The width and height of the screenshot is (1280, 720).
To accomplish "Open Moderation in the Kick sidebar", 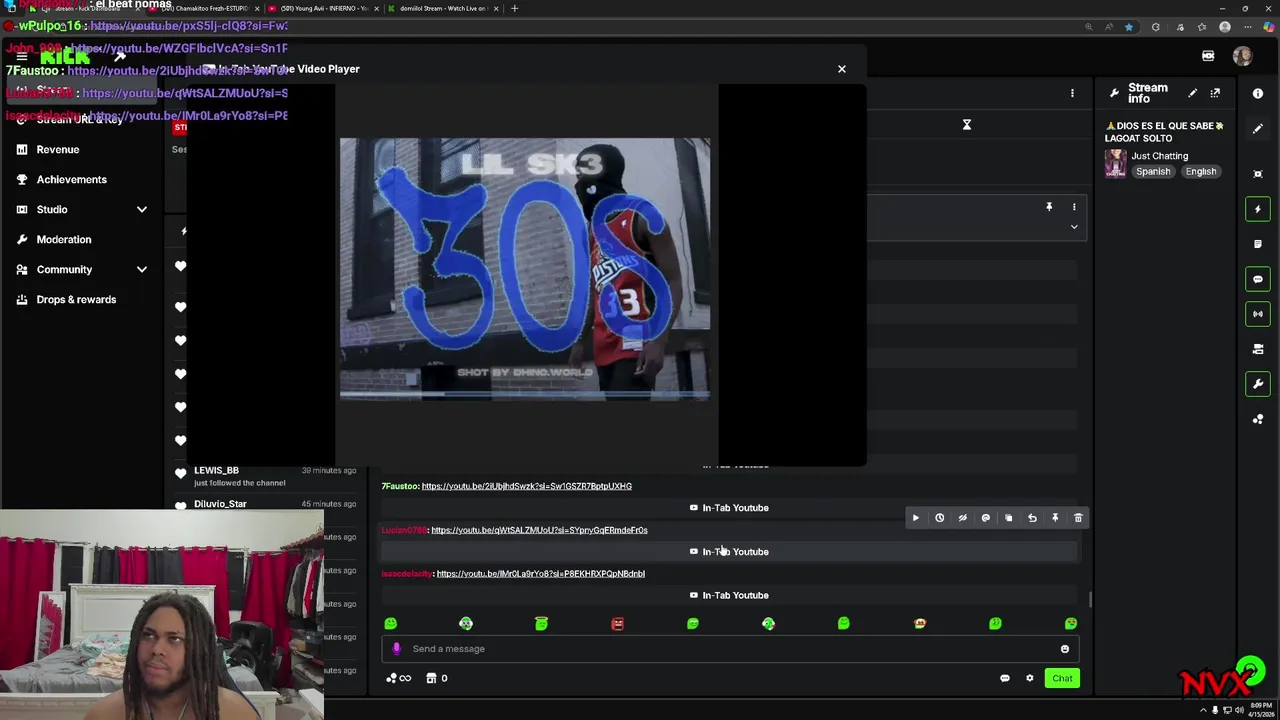I will (x=82, y=239).
